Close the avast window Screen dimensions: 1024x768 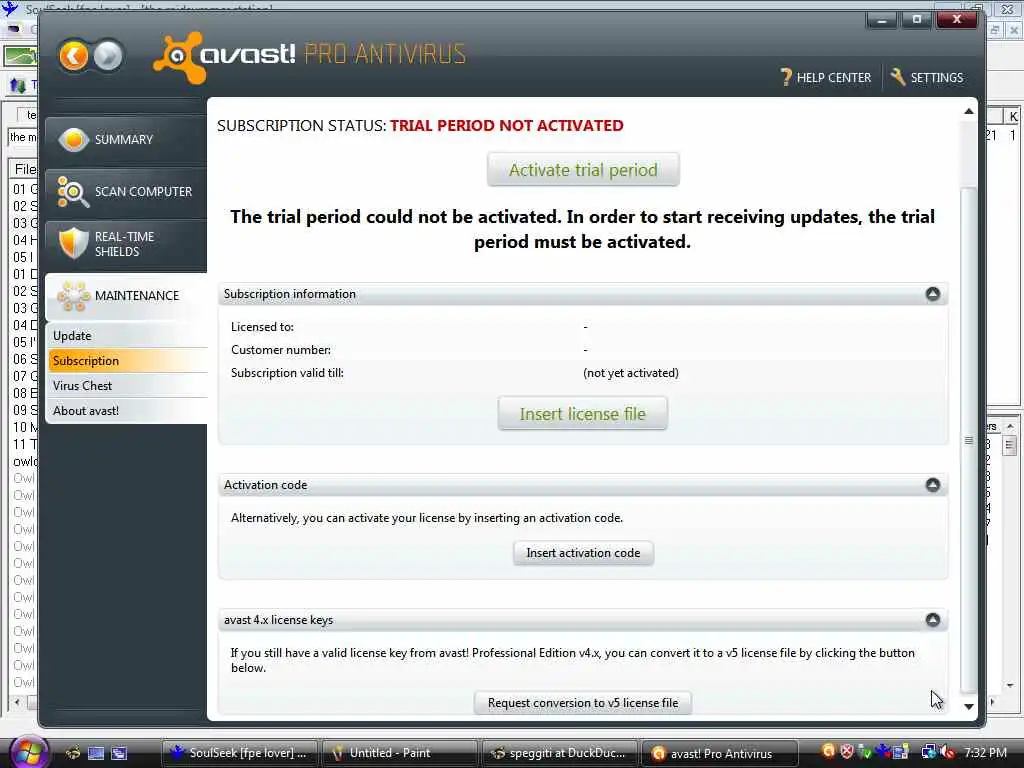[957, 20]
